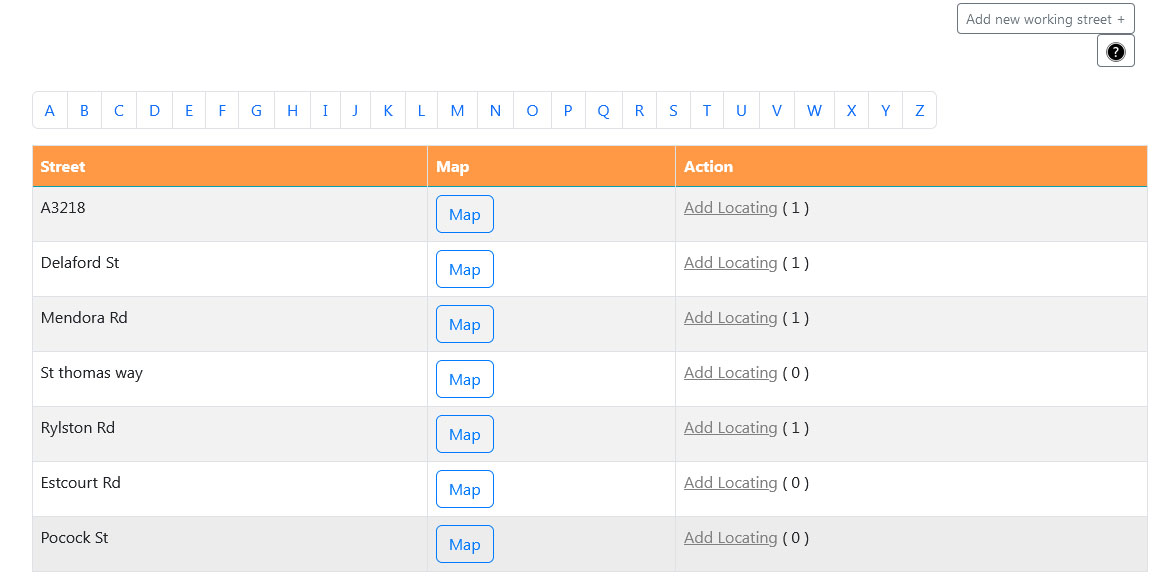Open Map for Pocock St
Viewport: 1176px width, 588px height.
coord(465,544)
